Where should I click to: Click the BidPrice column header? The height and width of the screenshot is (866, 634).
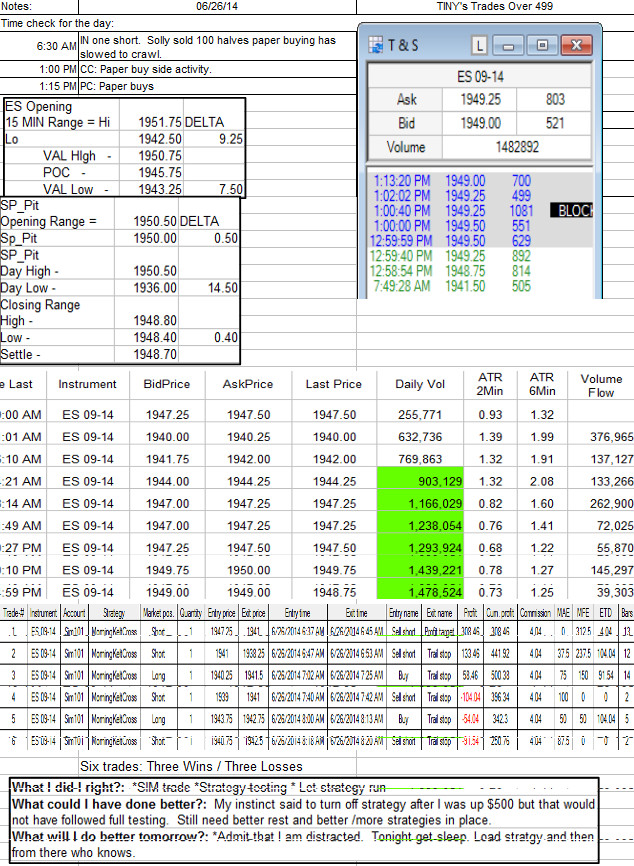point(167,384)
